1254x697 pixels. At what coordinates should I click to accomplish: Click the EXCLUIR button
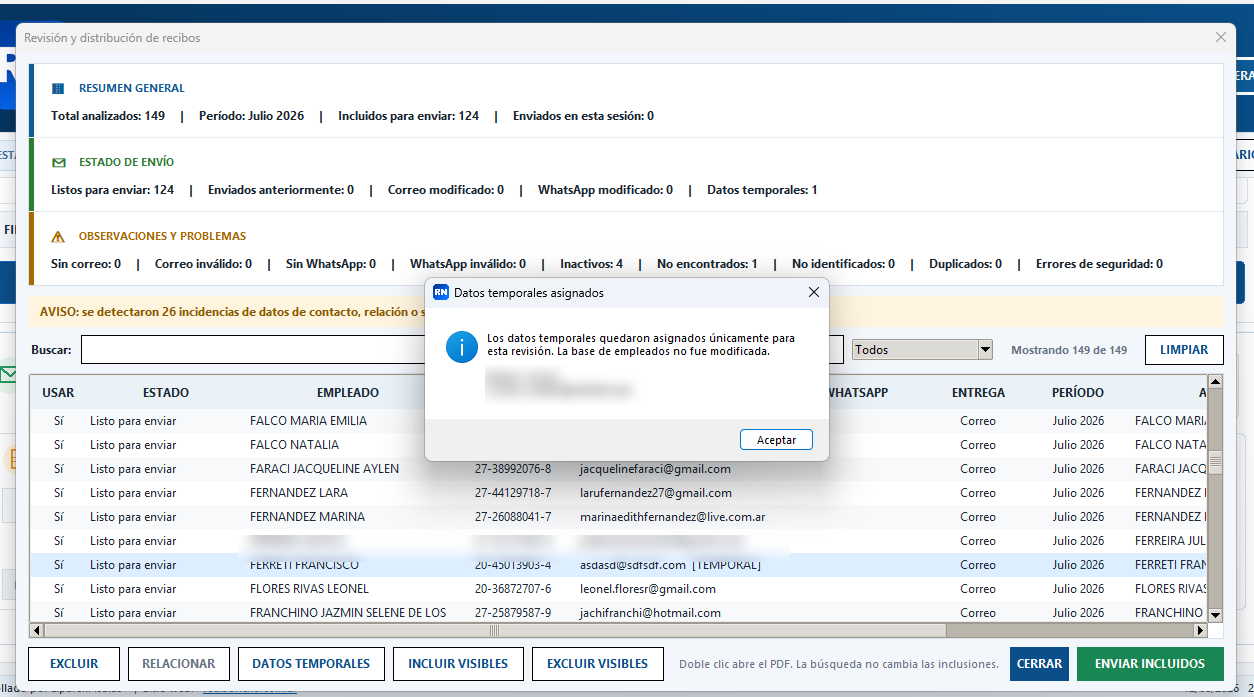click(x=74, y=664)
